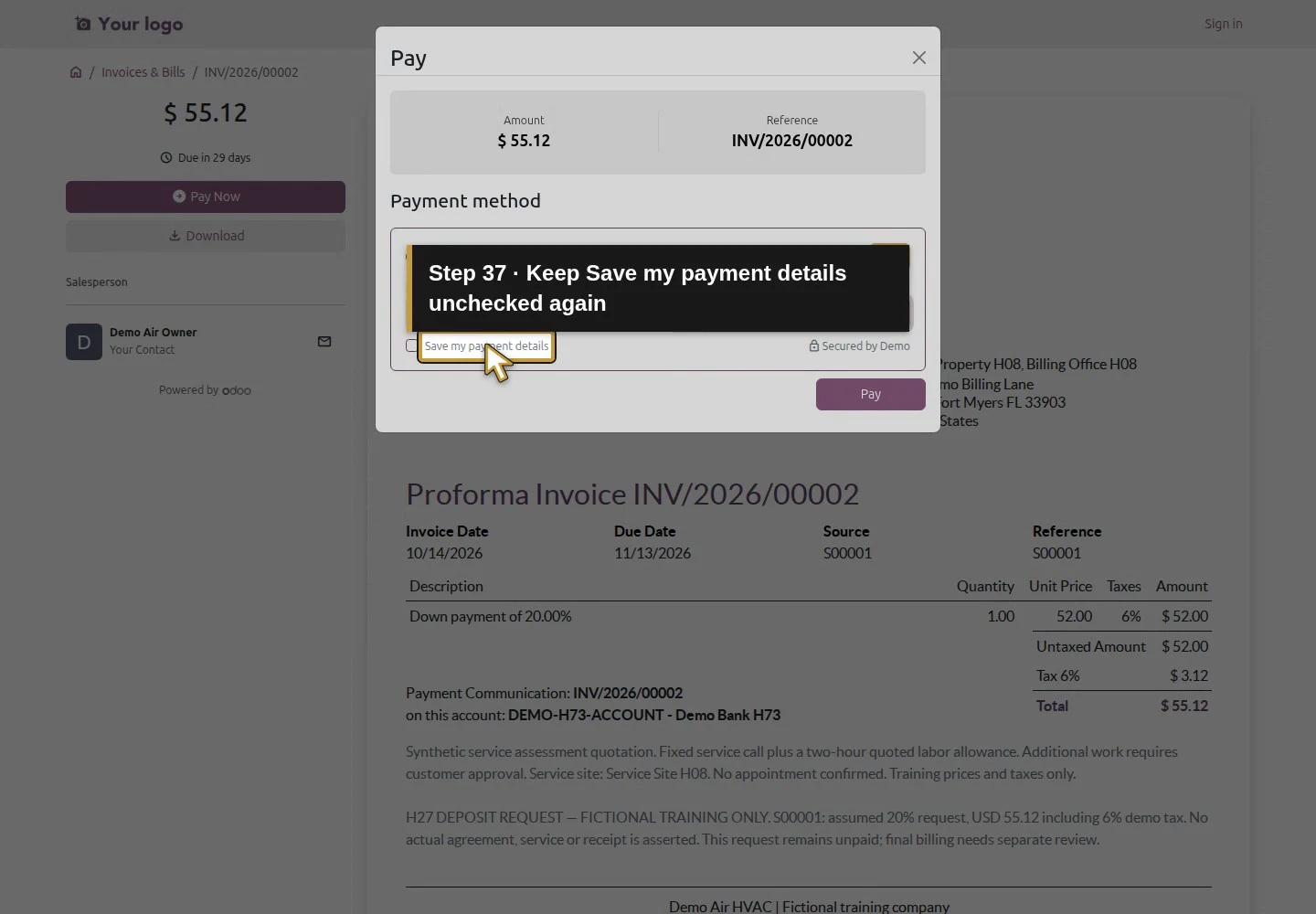Click the Total label in the invoice summary
The width and height of the screenshot is (1316, 914).
[x=1052, y=706]
